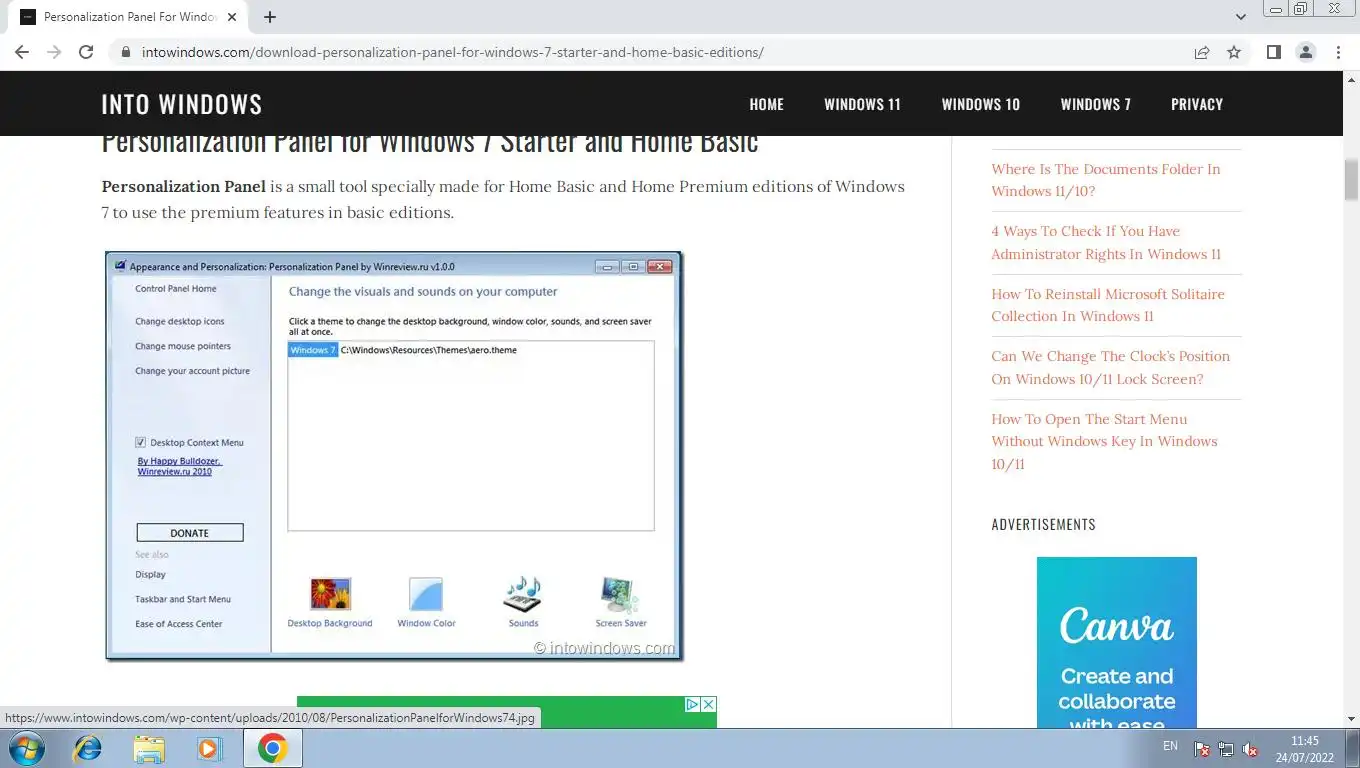Open the Chrome side panel icon
1360x768 pixels.
[1273, 52]
